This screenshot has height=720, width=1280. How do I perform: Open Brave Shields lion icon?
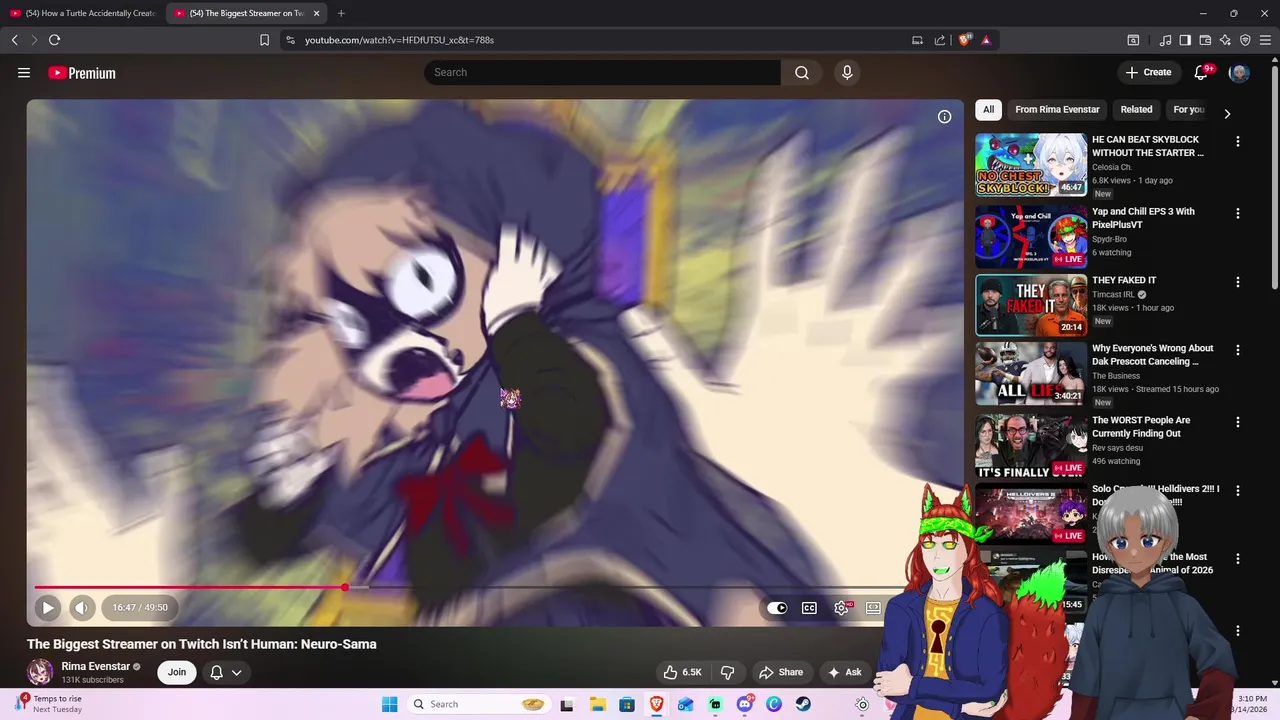coord(965,40)
